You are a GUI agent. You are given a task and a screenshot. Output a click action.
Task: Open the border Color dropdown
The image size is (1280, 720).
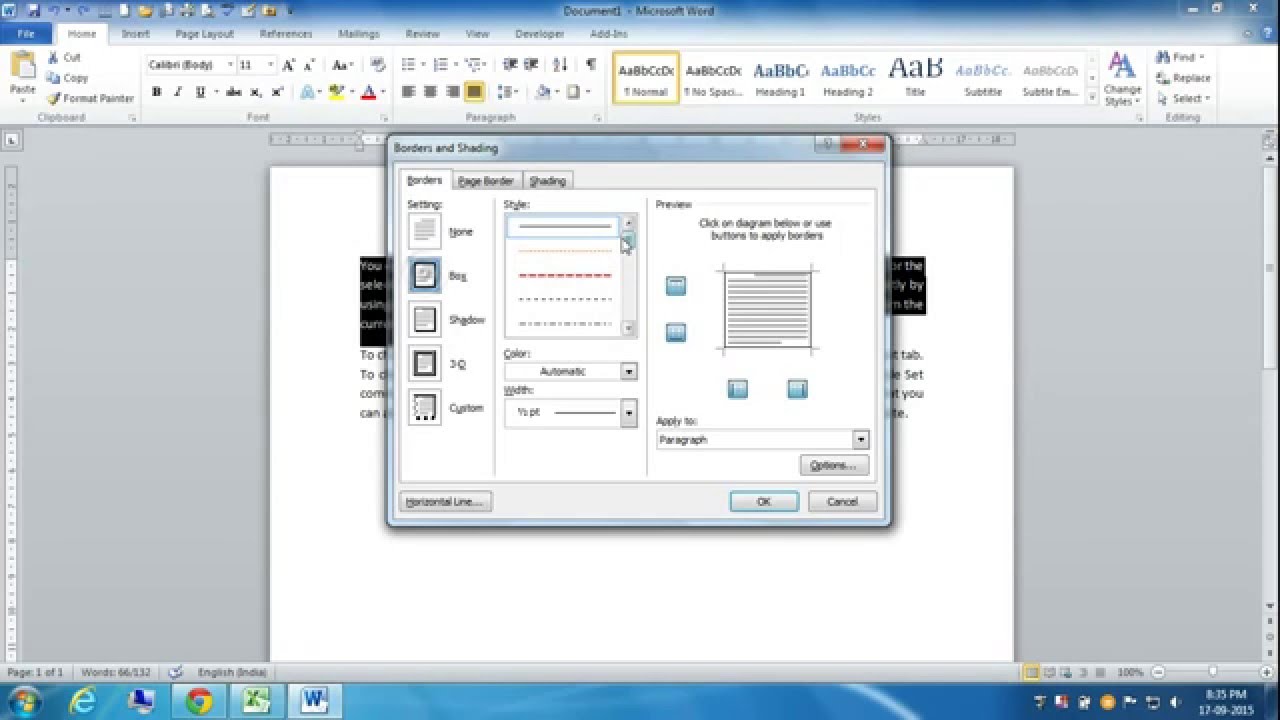(x=629, y=371)
